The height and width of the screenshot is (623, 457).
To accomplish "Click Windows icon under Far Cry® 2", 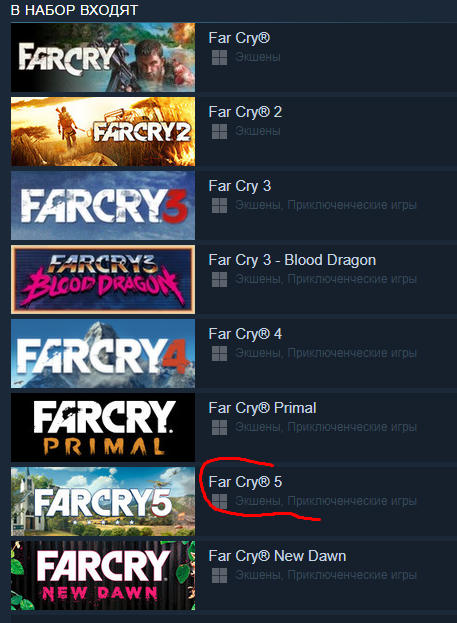I will coord(219,132).
